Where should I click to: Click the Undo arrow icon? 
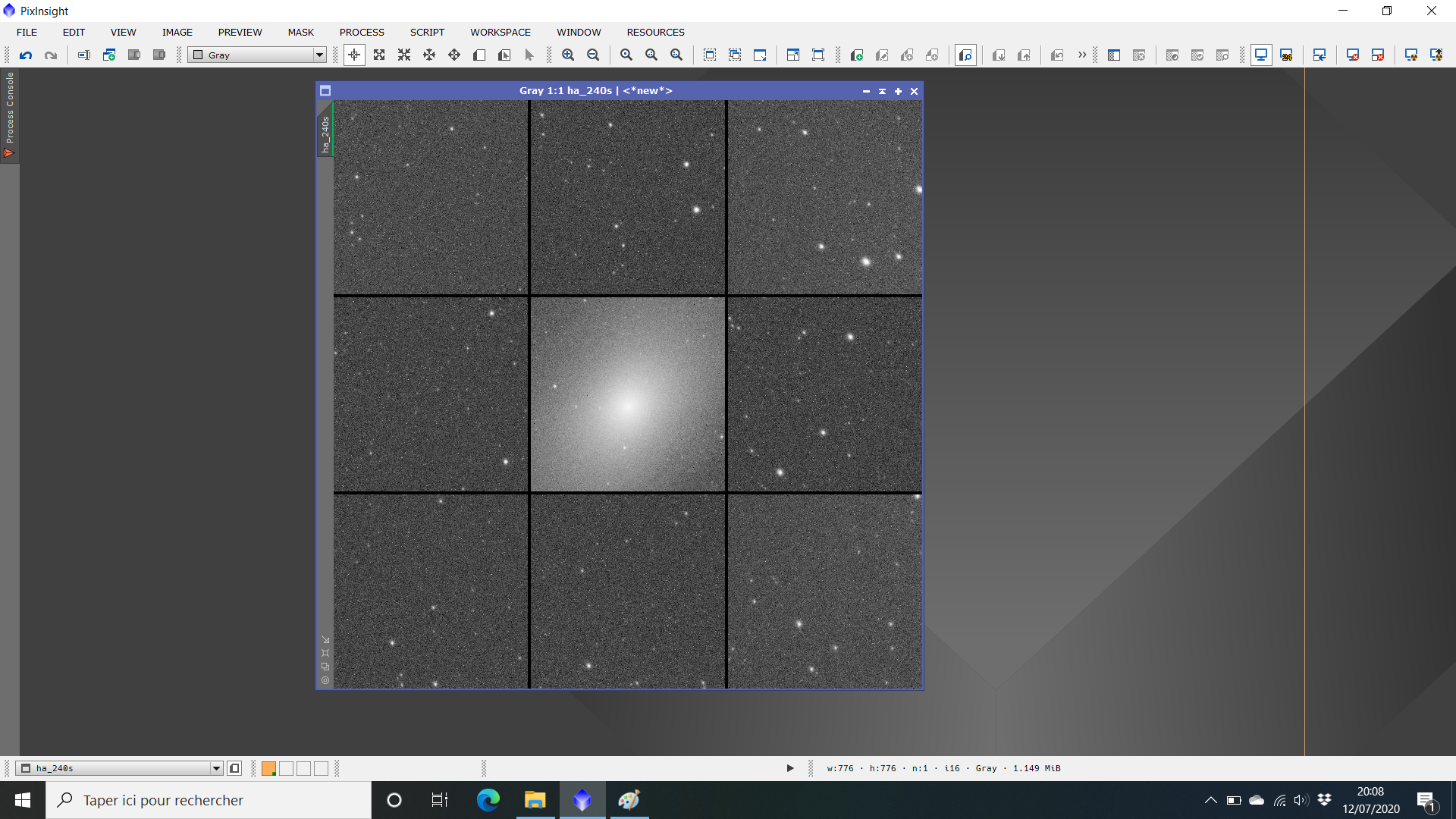pyautogui.click(x=26, y=55)
